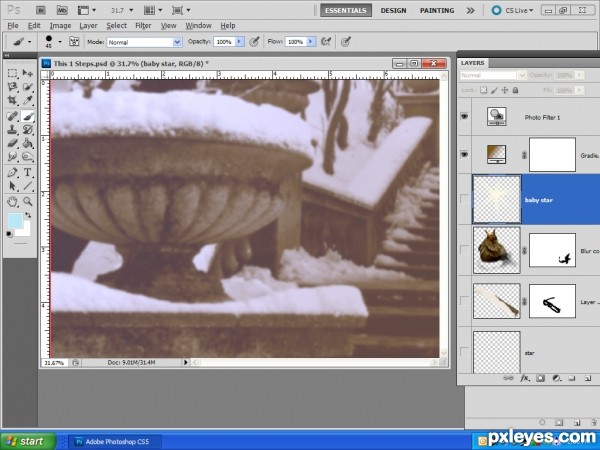Toggle the brush panel icon in options bar
The width and height of the screenshot is (600, 450).
pos(74,41)
